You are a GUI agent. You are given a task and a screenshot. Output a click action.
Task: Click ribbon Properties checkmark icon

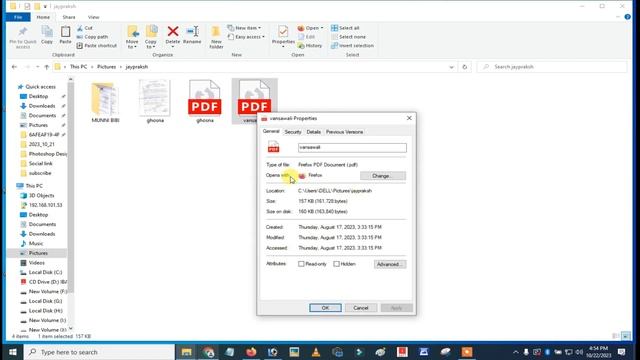click(283, 31)
